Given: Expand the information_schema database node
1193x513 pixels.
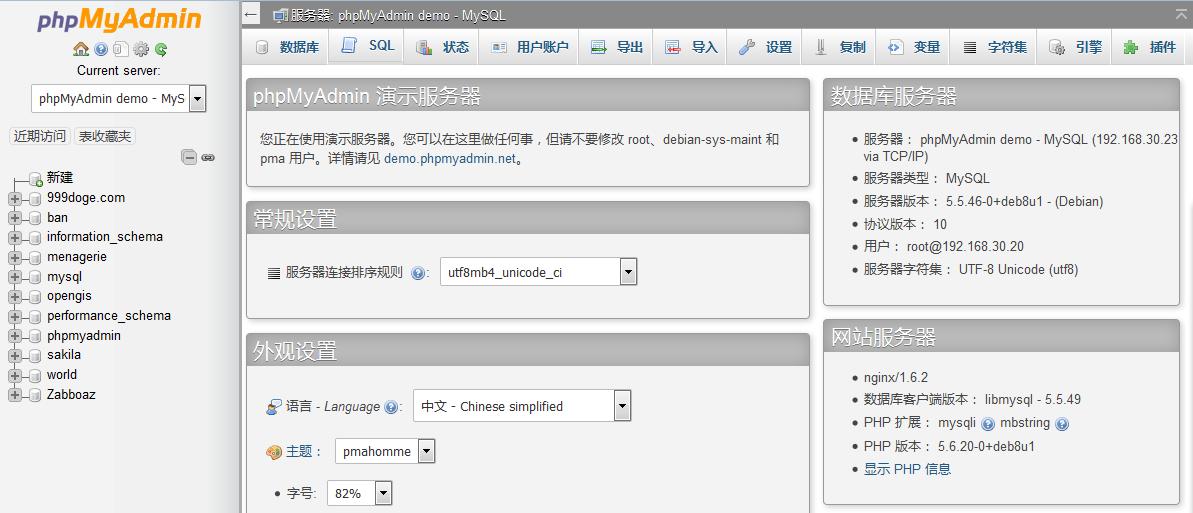Looking at the screenshot, I should point(14,237).
